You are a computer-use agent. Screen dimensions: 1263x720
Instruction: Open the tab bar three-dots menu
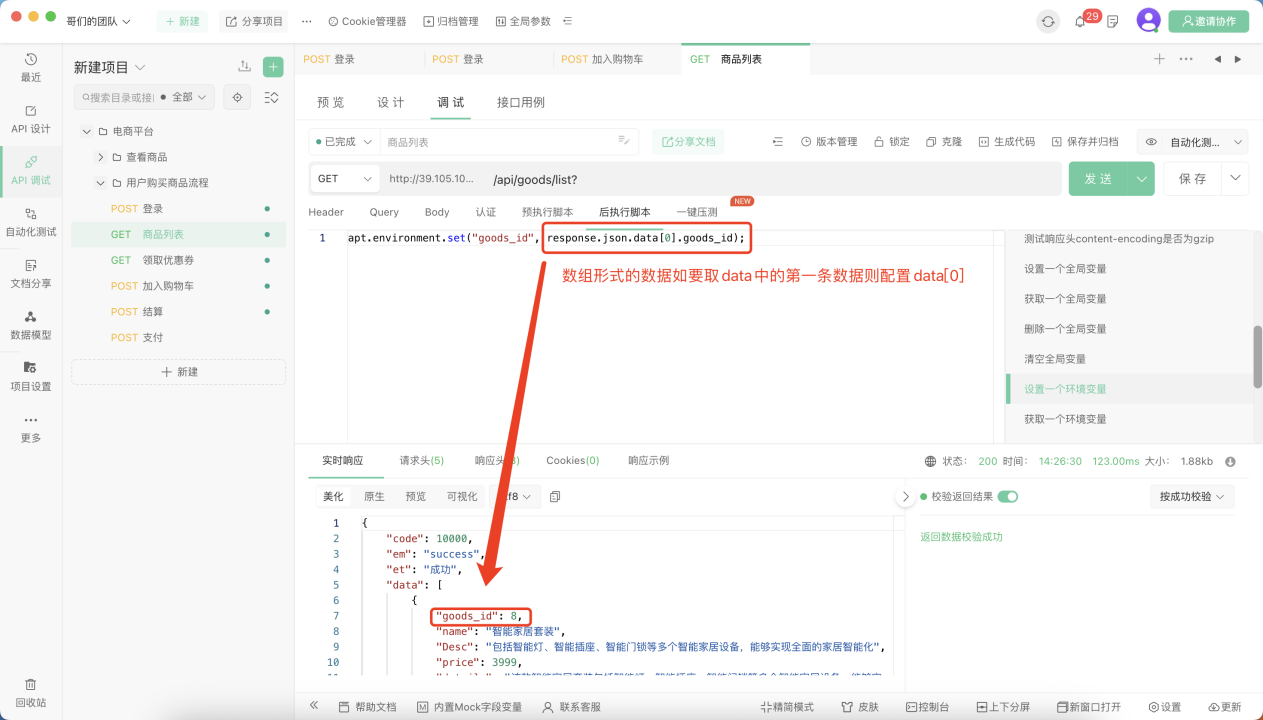(1186, 59)
